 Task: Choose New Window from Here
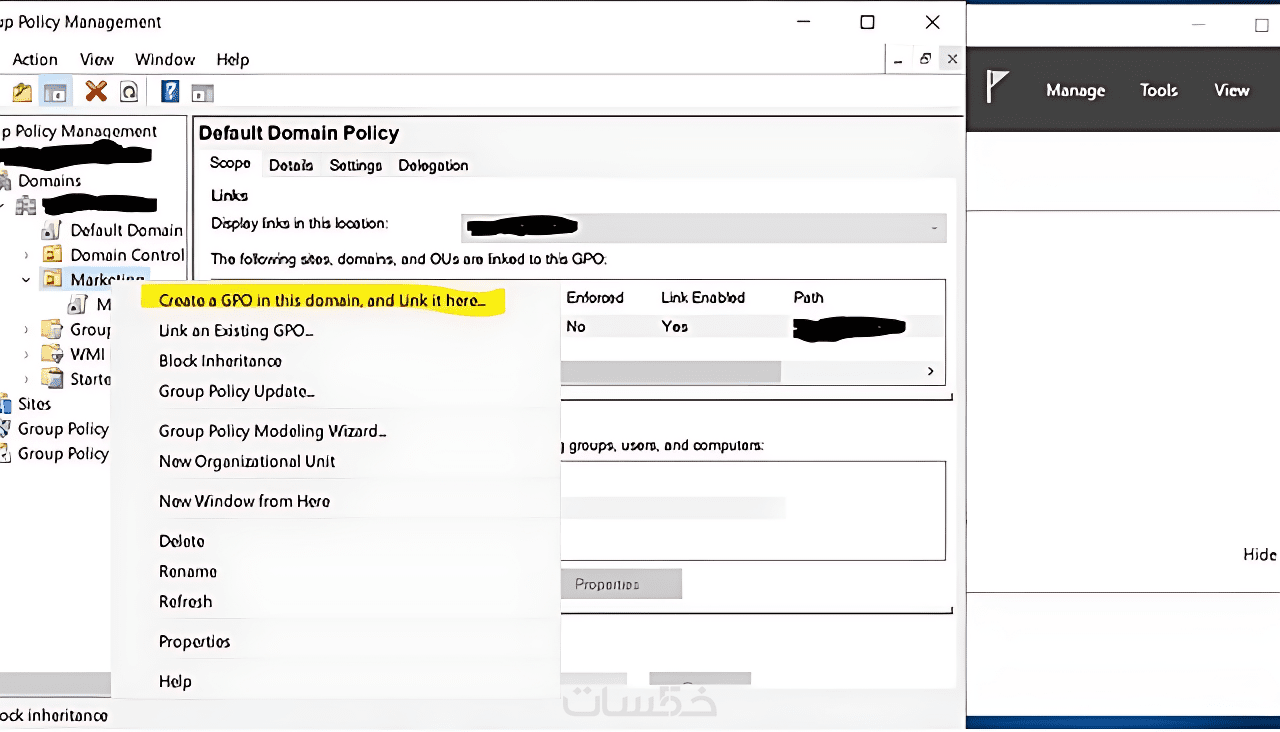pos(244,501)
